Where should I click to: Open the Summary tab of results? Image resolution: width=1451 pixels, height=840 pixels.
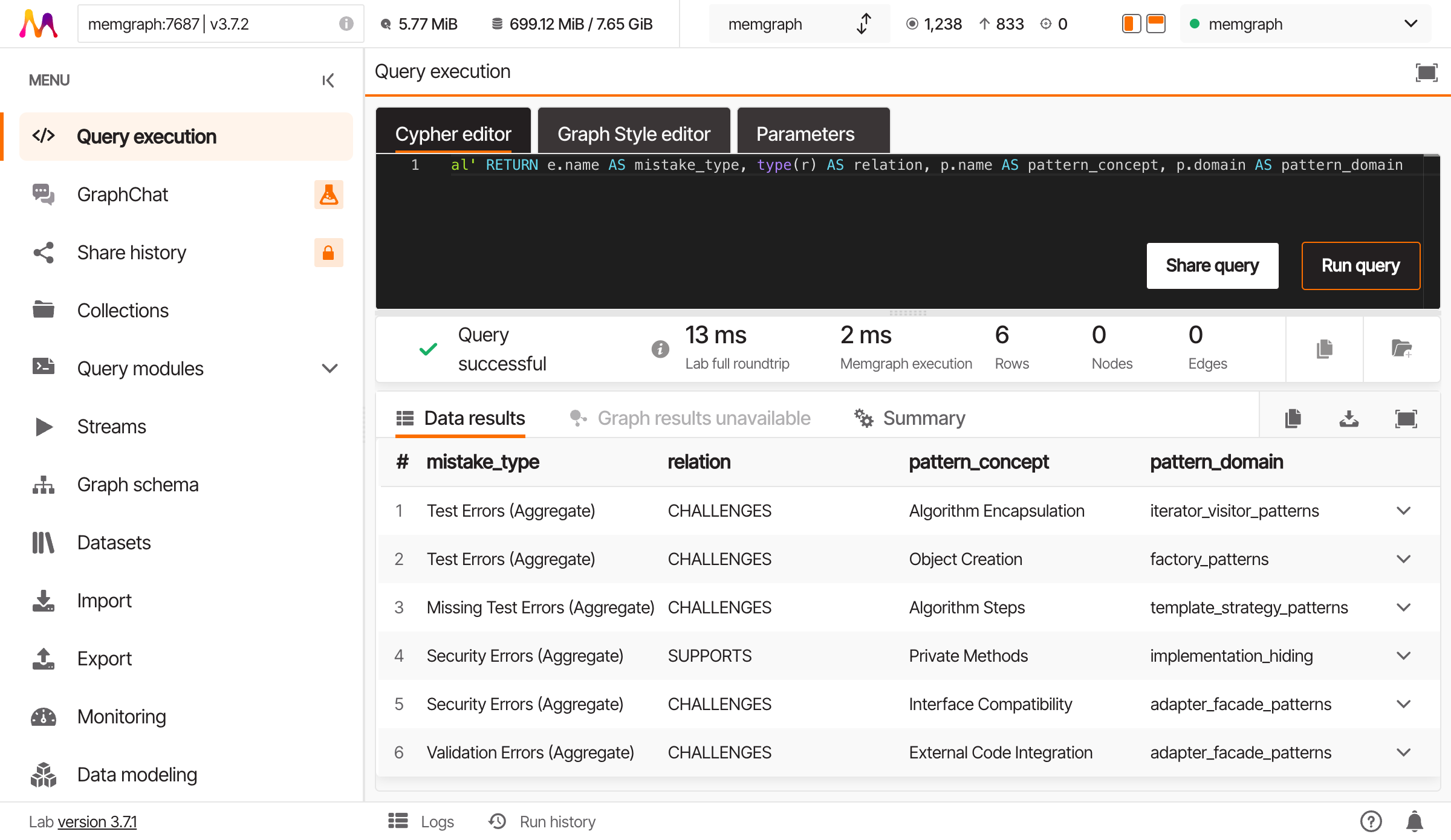pos(923,418)
